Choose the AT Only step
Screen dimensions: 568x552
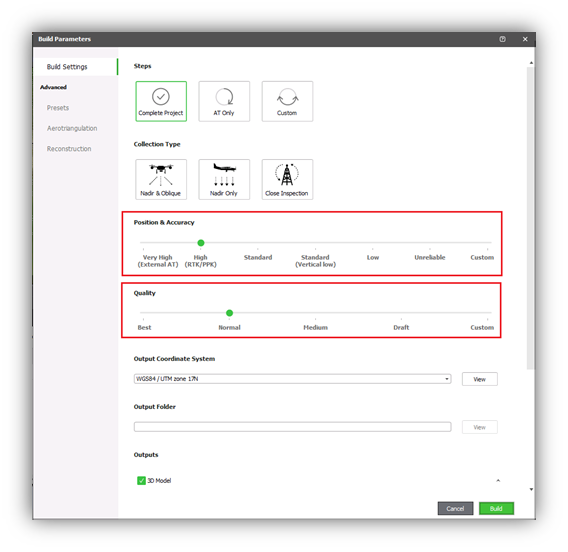coord(224,101)
